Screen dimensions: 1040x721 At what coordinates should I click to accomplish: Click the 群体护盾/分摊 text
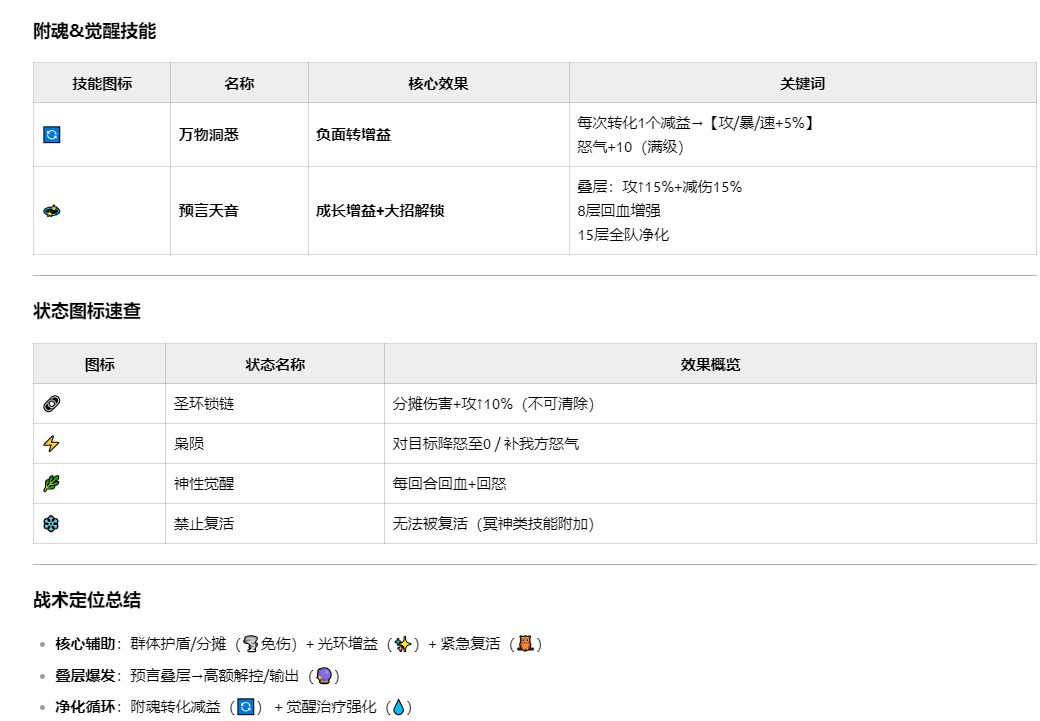pos(178,643)
